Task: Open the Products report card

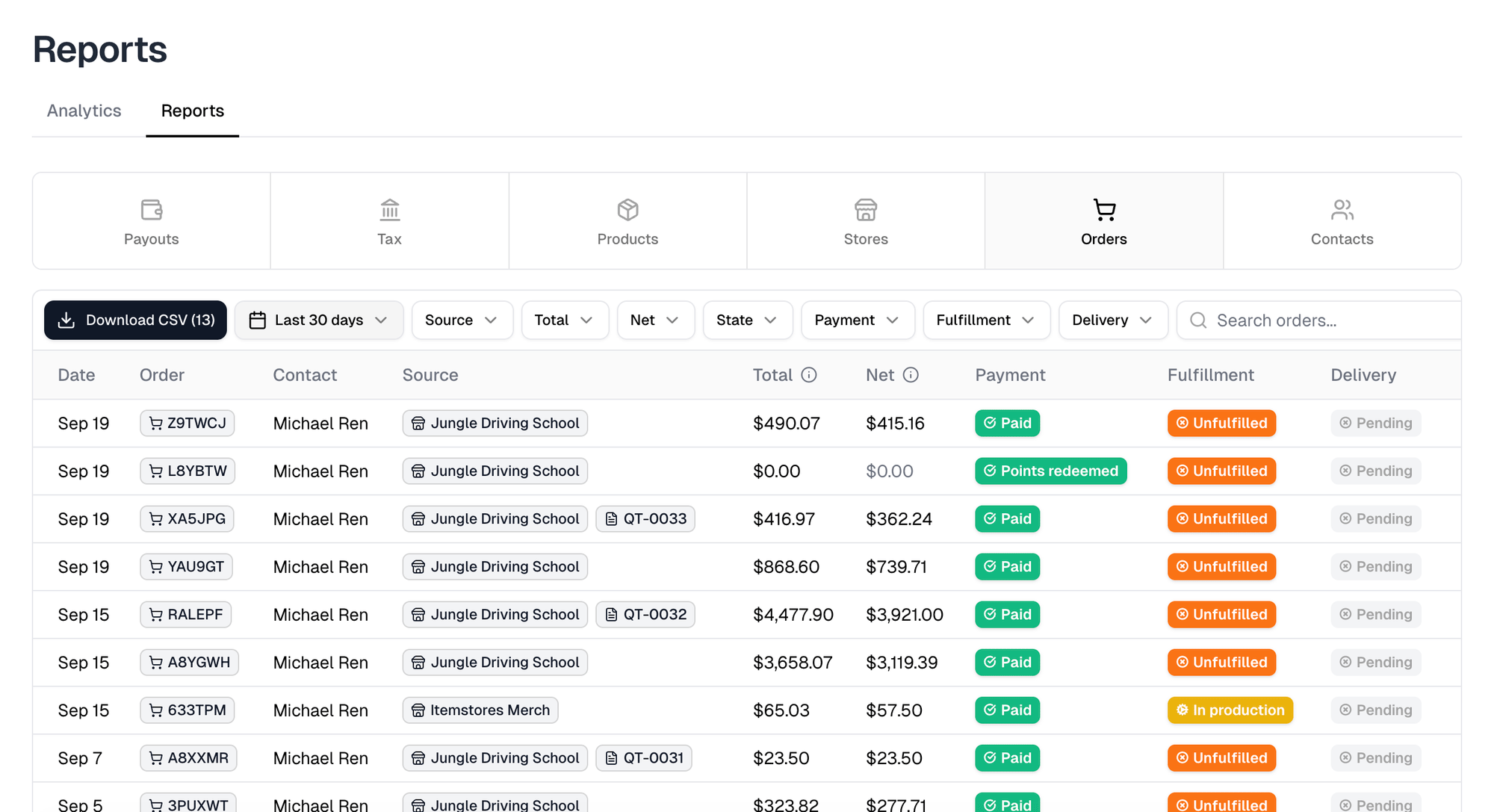Action: pos(627,221)
